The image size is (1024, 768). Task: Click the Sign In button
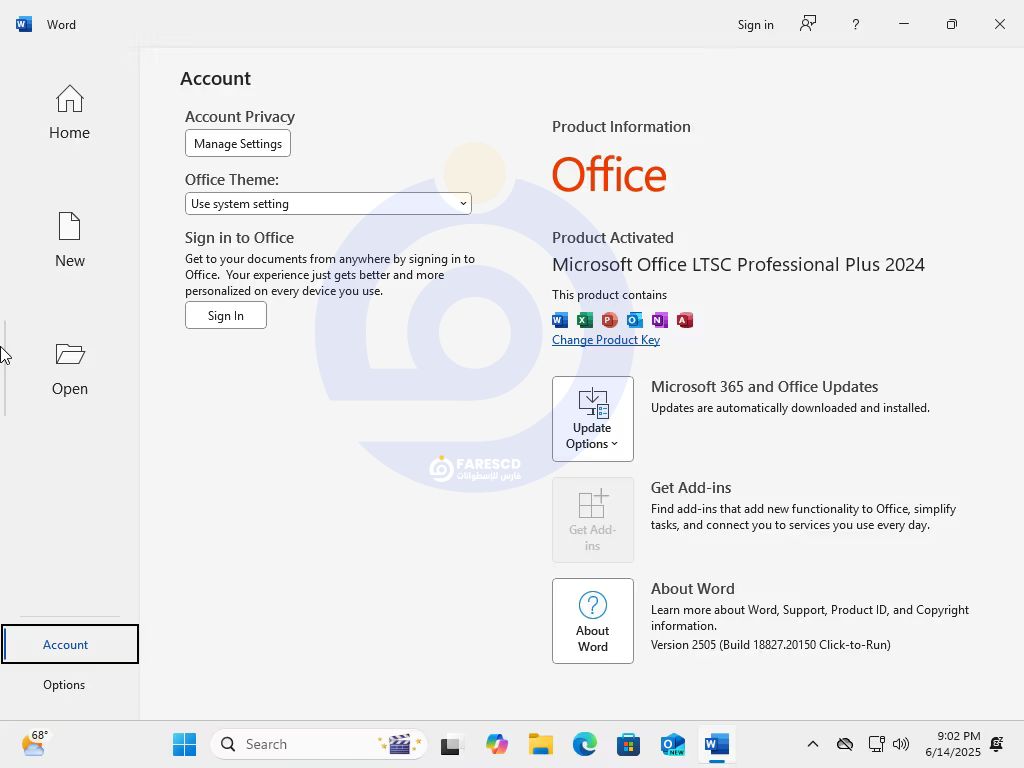point(226,315)
